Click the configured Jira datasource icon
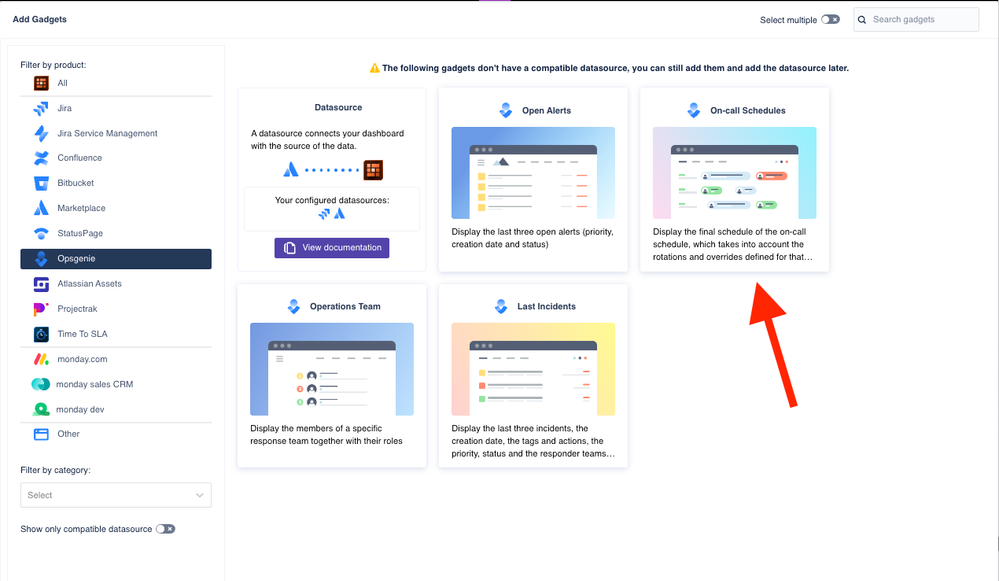Viewport: 999px width, 581px height. (324, 214)
